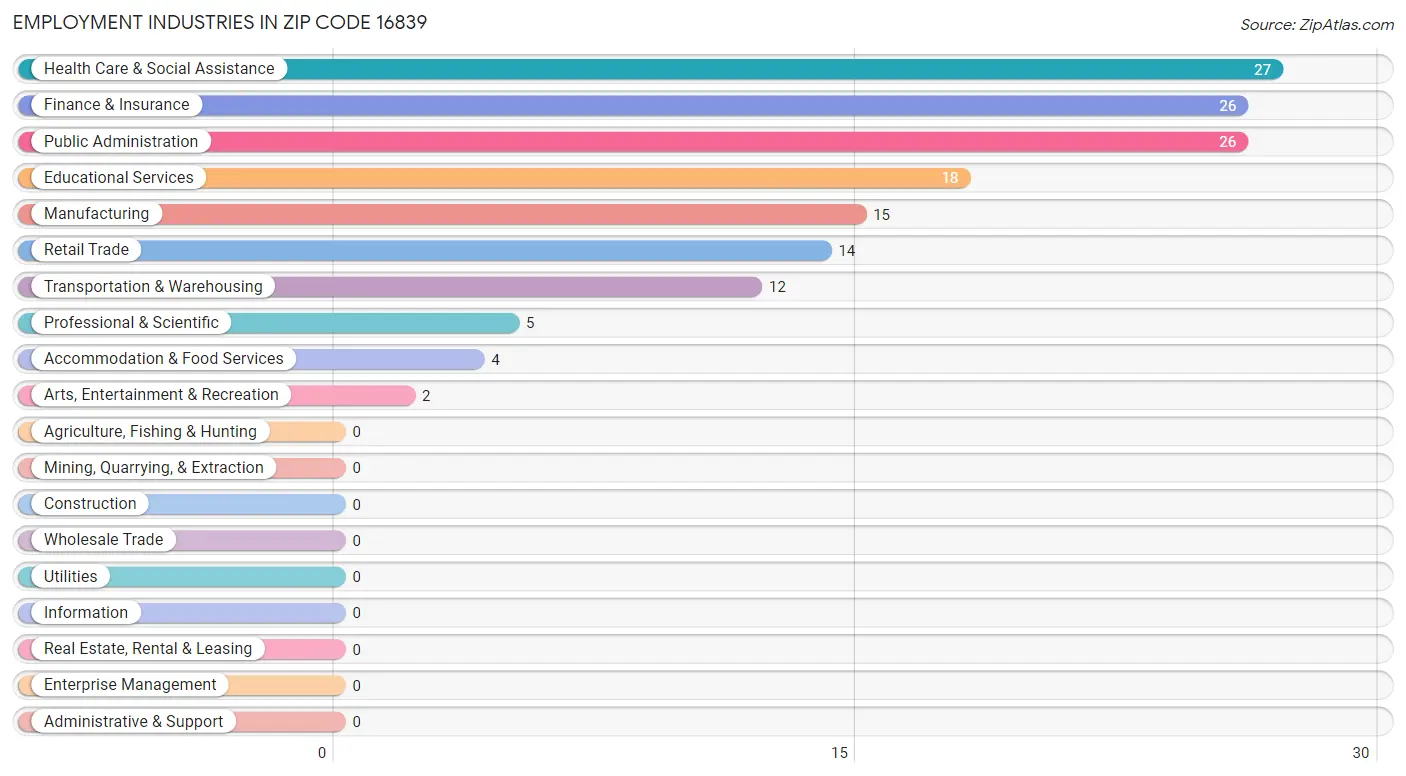
Task: Click the value 12 beside Transportation bar
Action: (777, 287)
